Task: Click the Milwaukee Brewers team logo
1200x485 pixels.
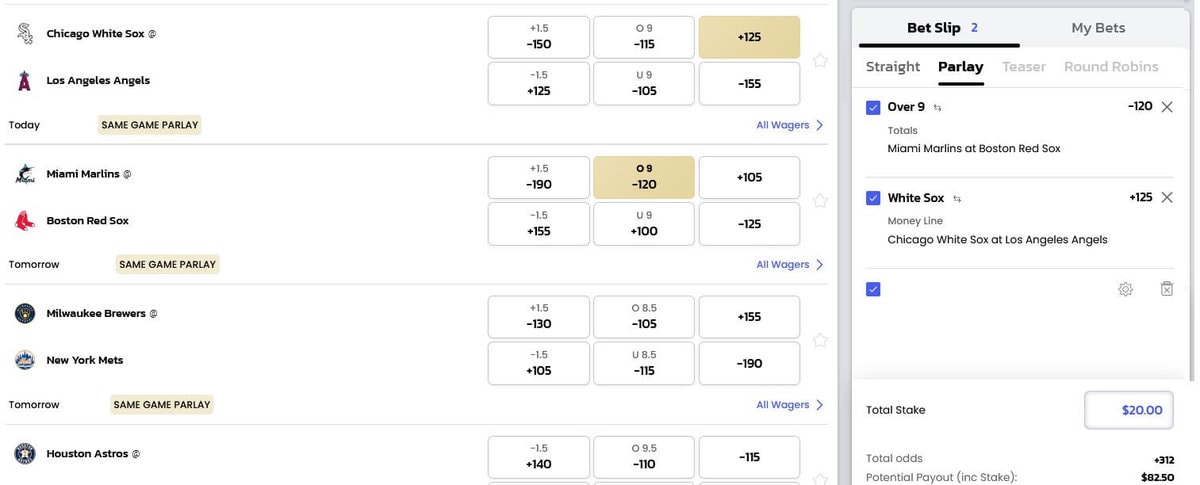Action: 25,314
